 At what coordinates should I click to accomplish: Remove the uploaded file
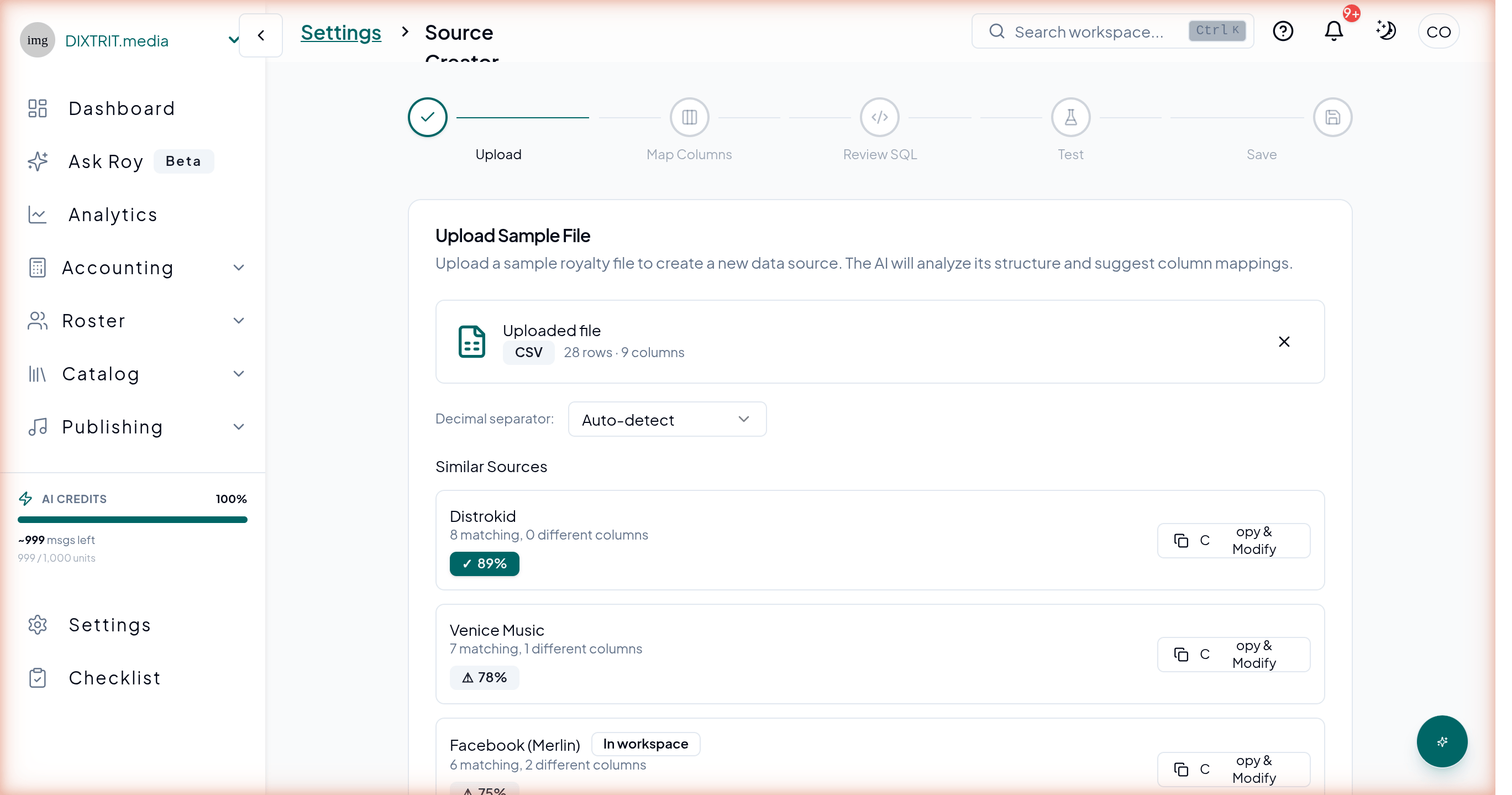pyautogui.click(x=1284, y=342)
